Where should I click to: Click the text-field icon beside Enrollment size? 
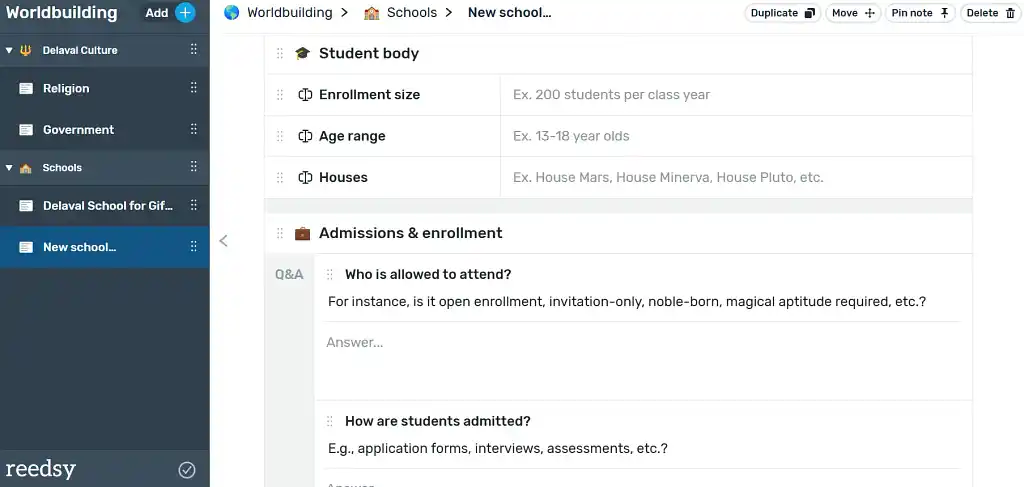(x=305, y=95)
